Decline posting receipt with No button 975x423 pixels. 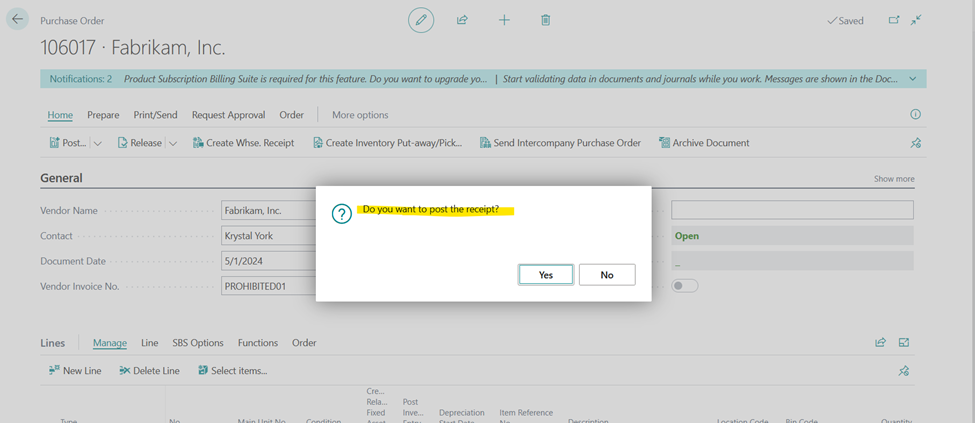[607, 274]
